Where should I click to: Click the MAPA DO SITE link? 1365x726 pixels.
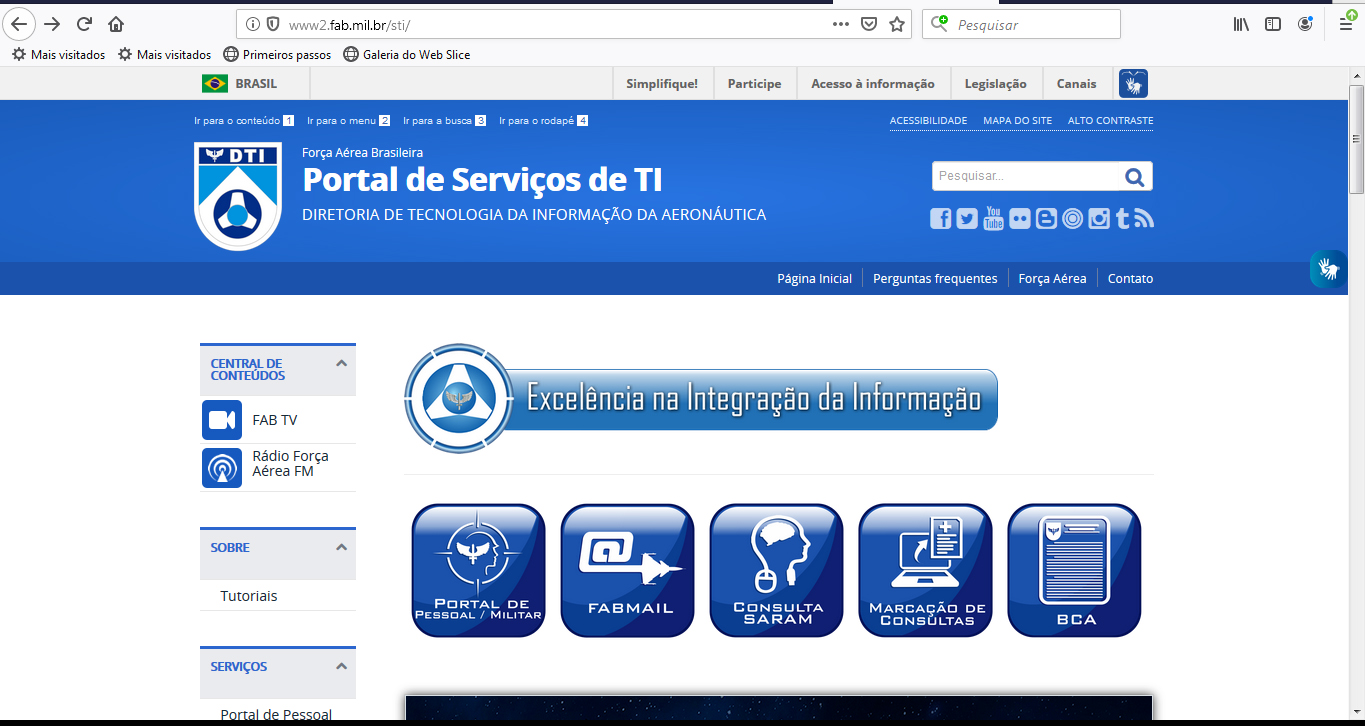pos(1018,121)
